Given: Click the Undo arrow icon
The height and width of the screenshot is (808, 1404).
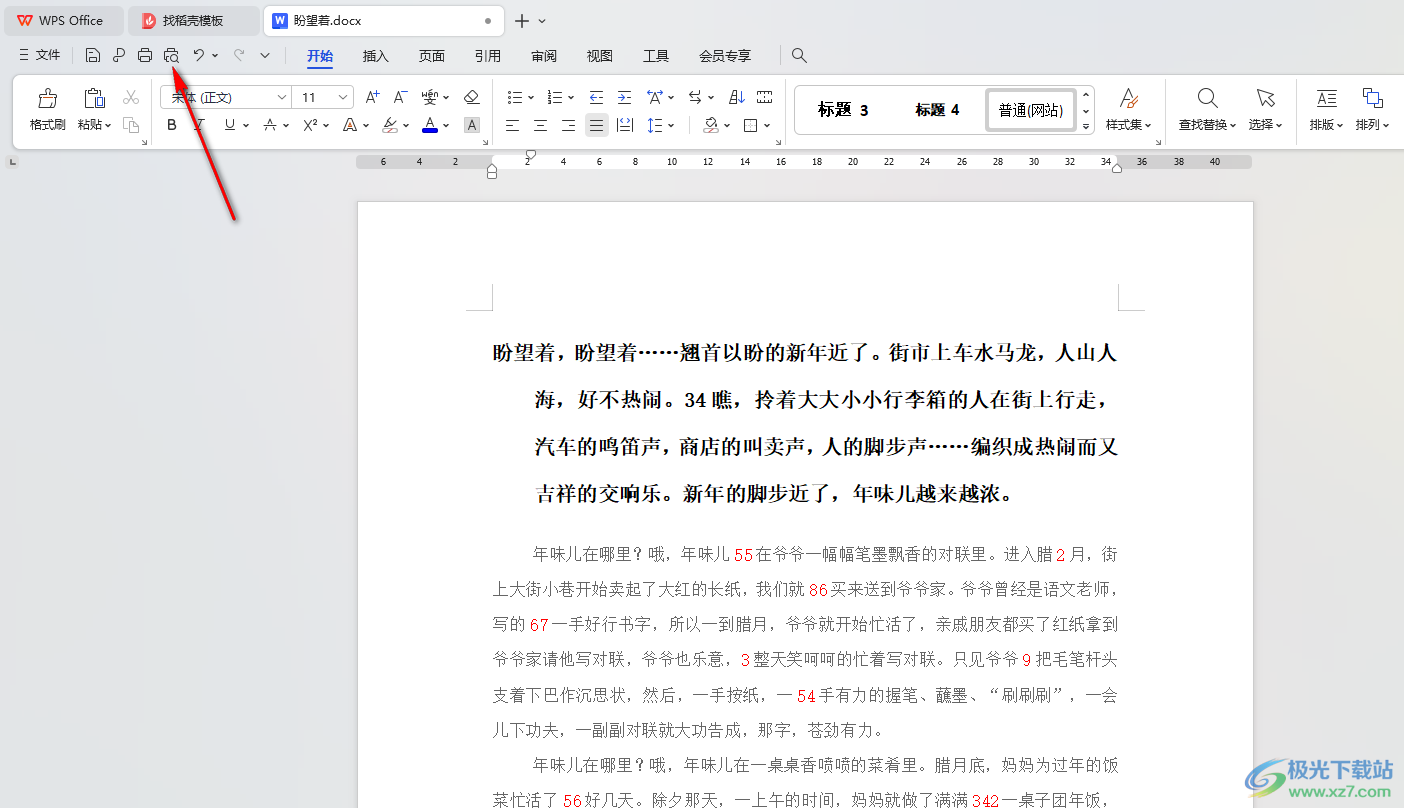Looking at the screenshot, I should (x=199, y=56).
